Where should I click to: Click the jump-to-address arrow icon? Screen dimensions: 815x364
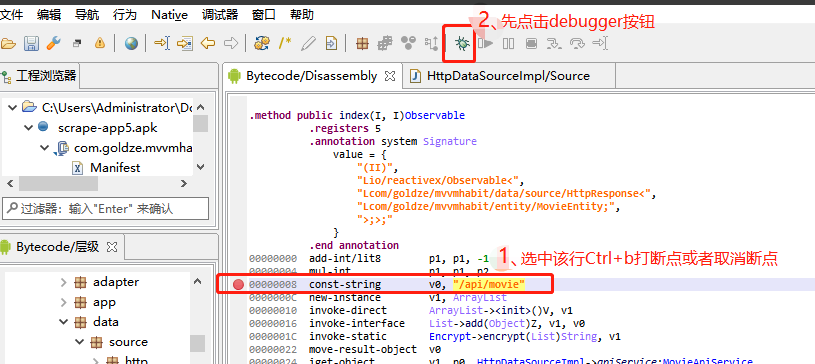pos(162,44)
